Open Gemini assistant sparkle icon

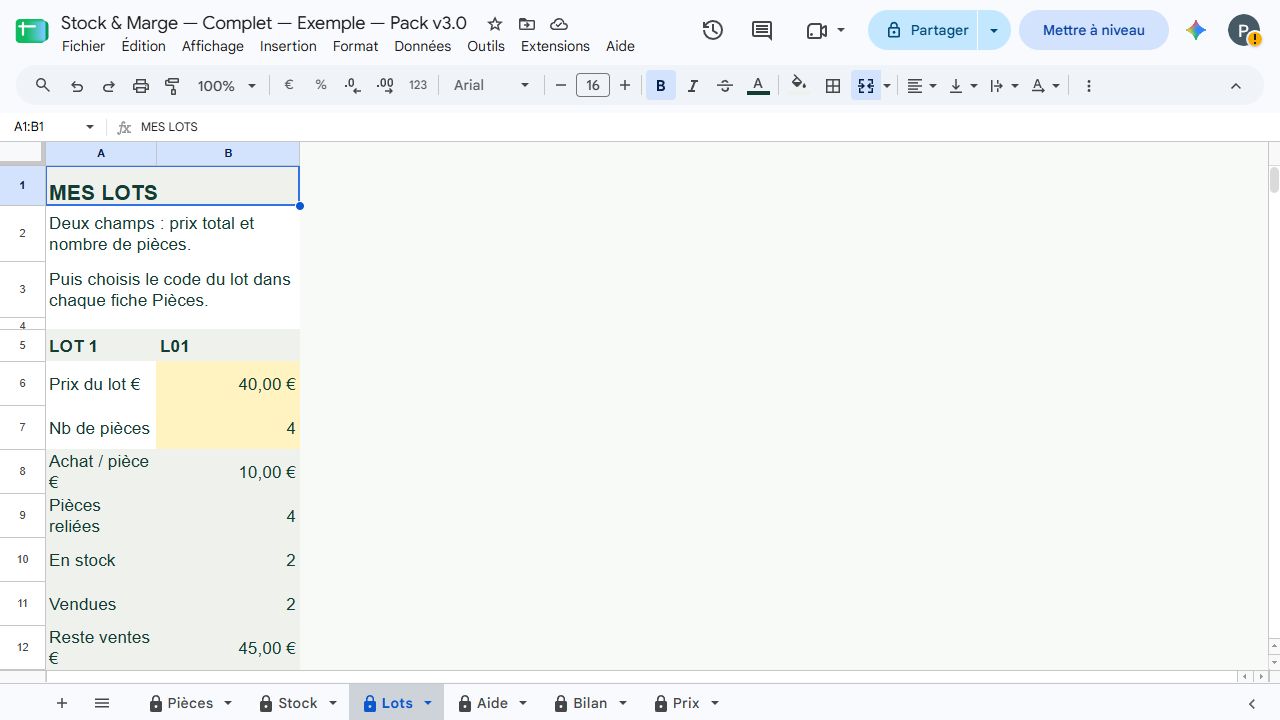click(x=1196, y=30)
